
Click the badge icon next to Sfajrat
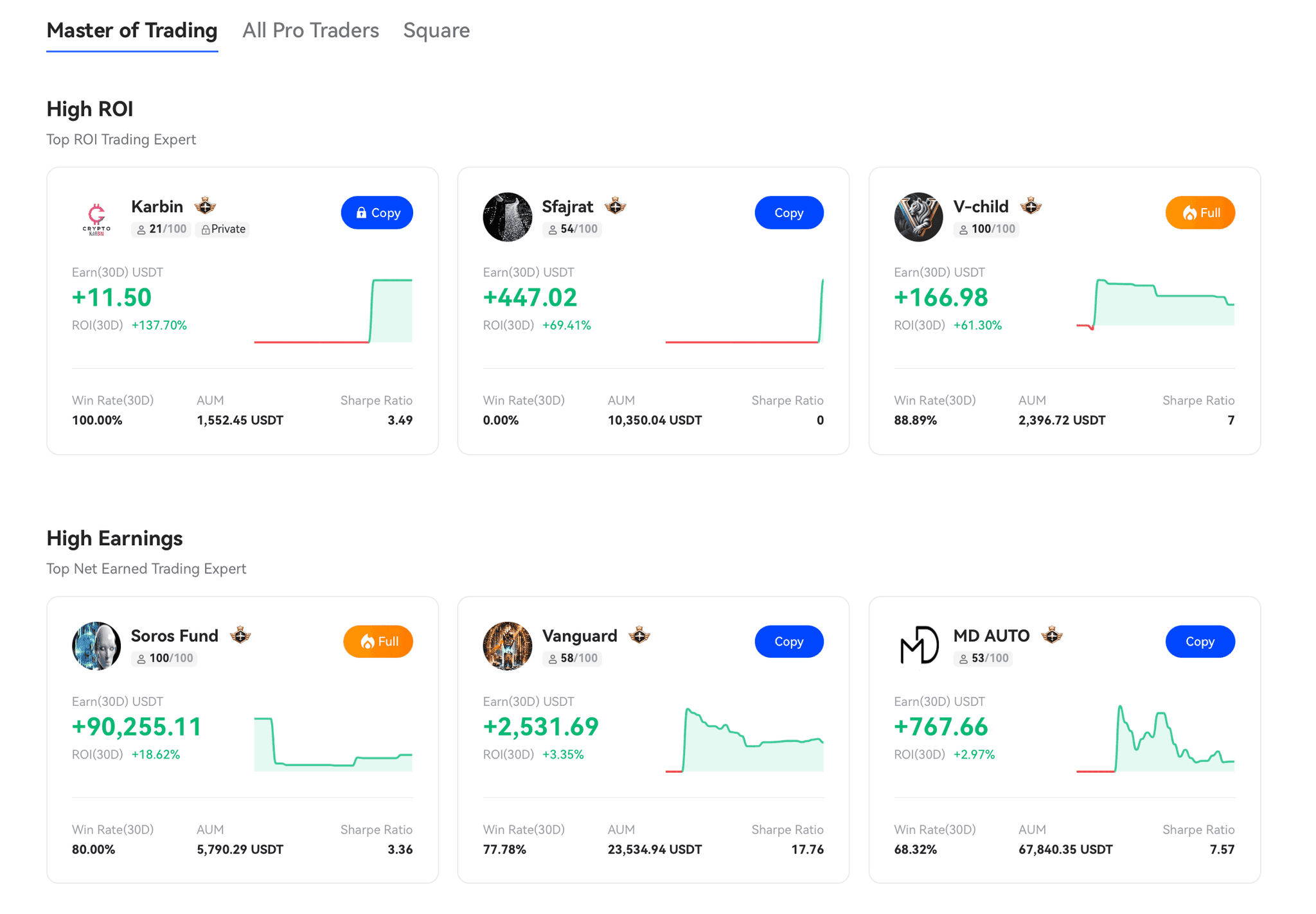coord(615,206)
